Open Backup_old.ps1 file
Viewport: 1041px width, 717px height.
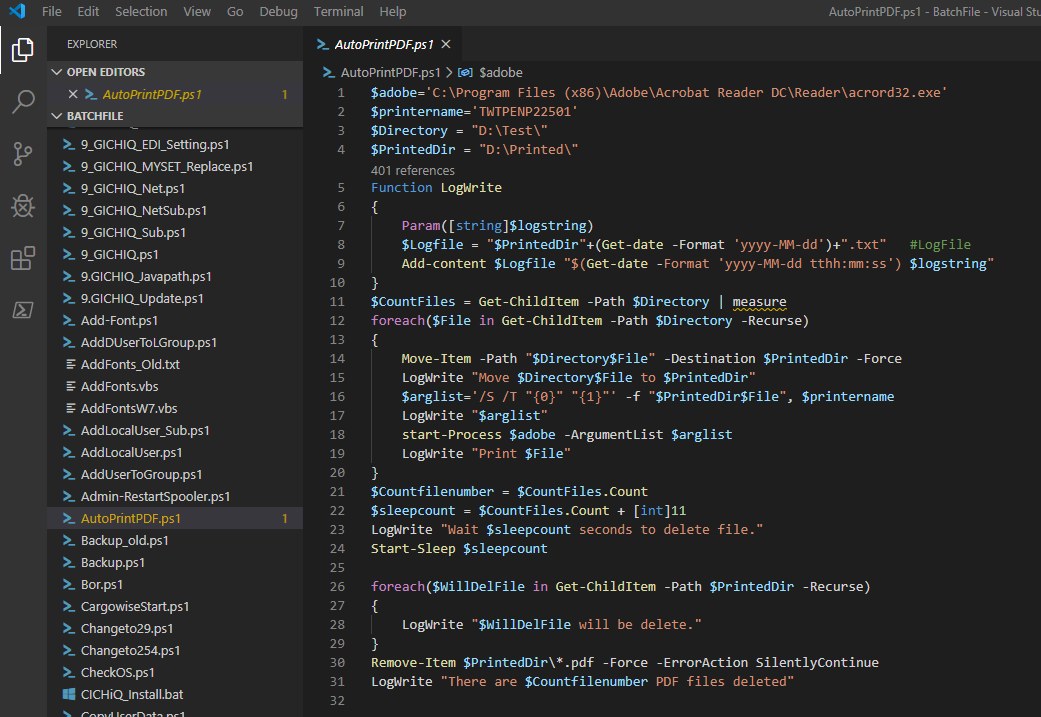[175, 540]
